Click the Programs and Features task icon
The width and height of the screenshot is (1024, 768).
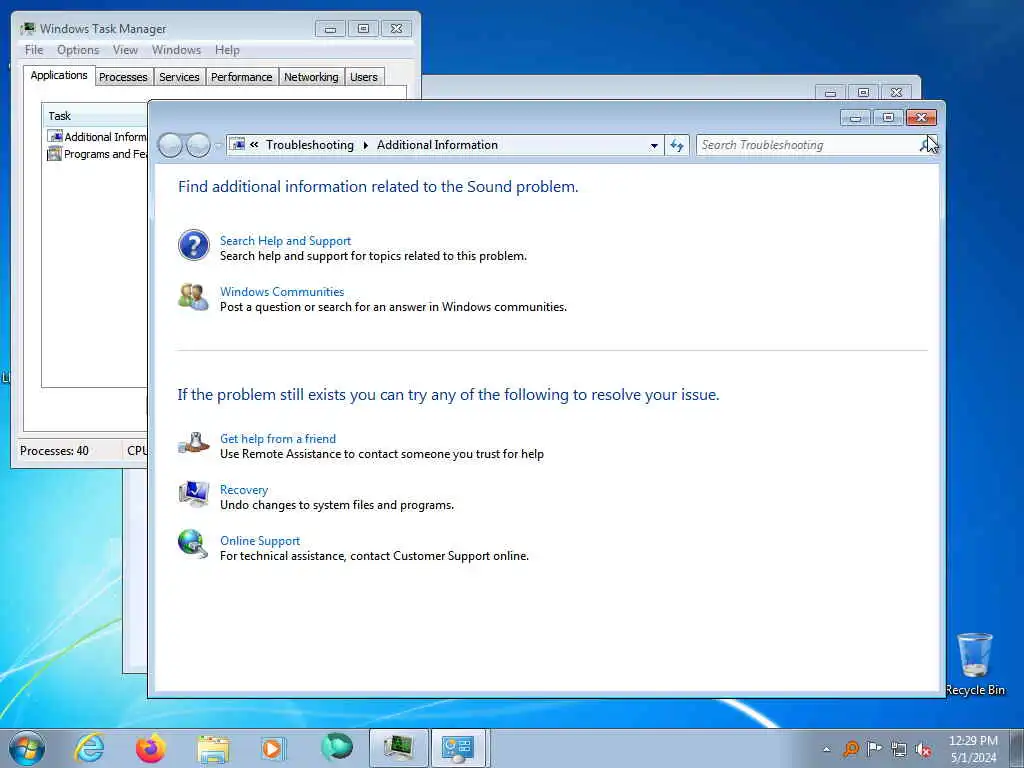54,154
